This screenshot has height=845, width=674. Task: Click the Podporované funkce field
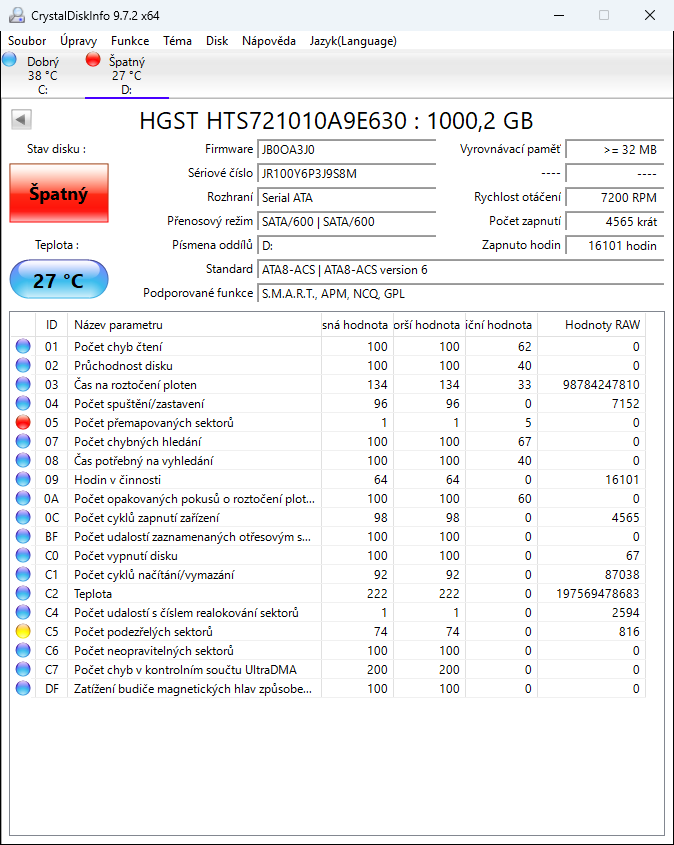461,294
